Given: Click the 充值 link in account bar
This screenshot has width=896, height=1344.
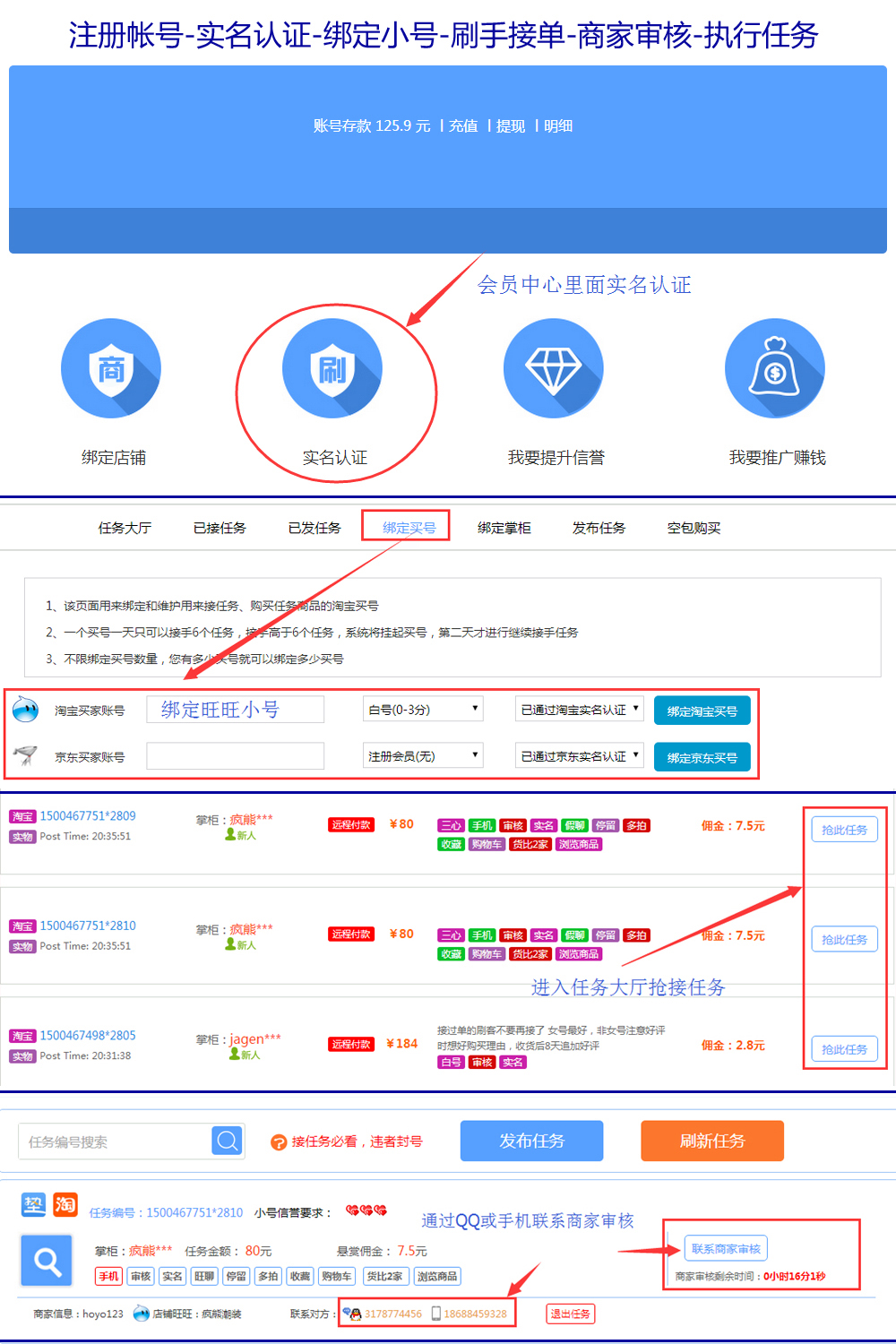Looking at the screenshot, I should click(x=463, y=126).
